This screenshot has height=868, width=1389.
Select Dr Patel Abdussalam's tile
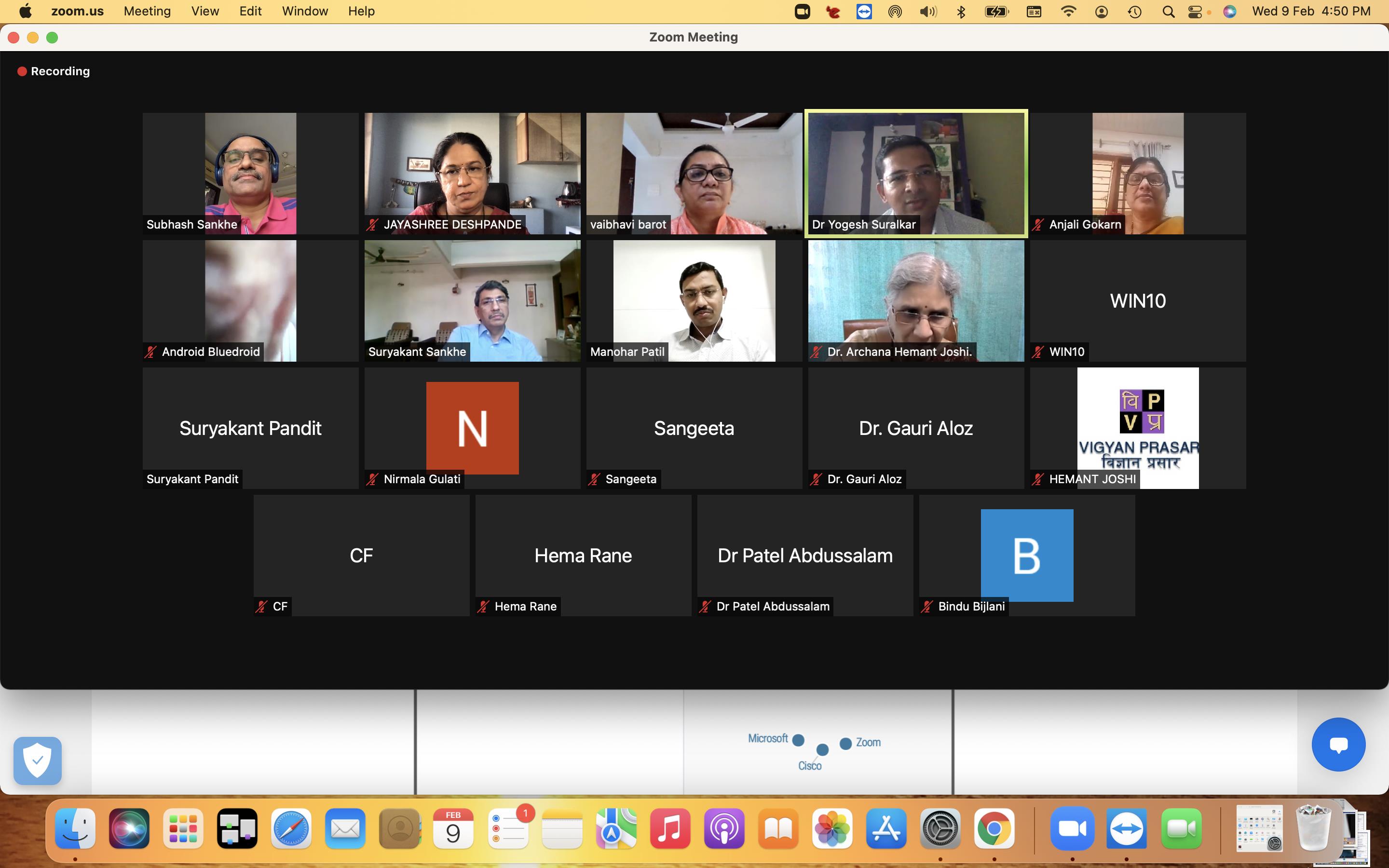point(805,556)
